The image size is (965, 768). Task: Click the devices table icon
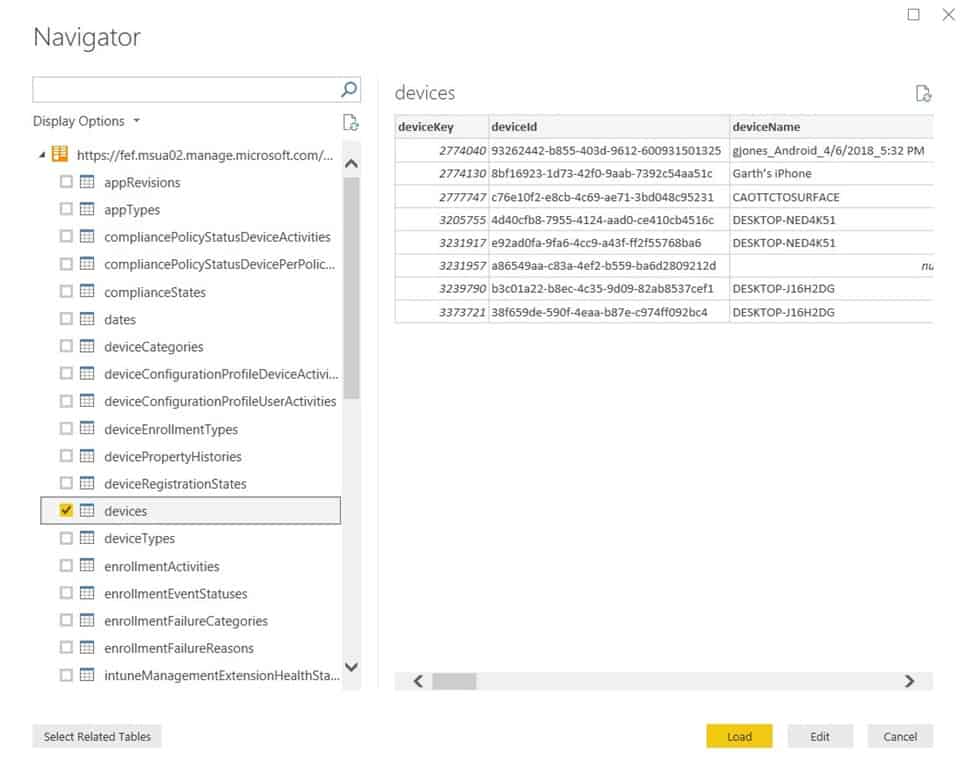point(87,510)
